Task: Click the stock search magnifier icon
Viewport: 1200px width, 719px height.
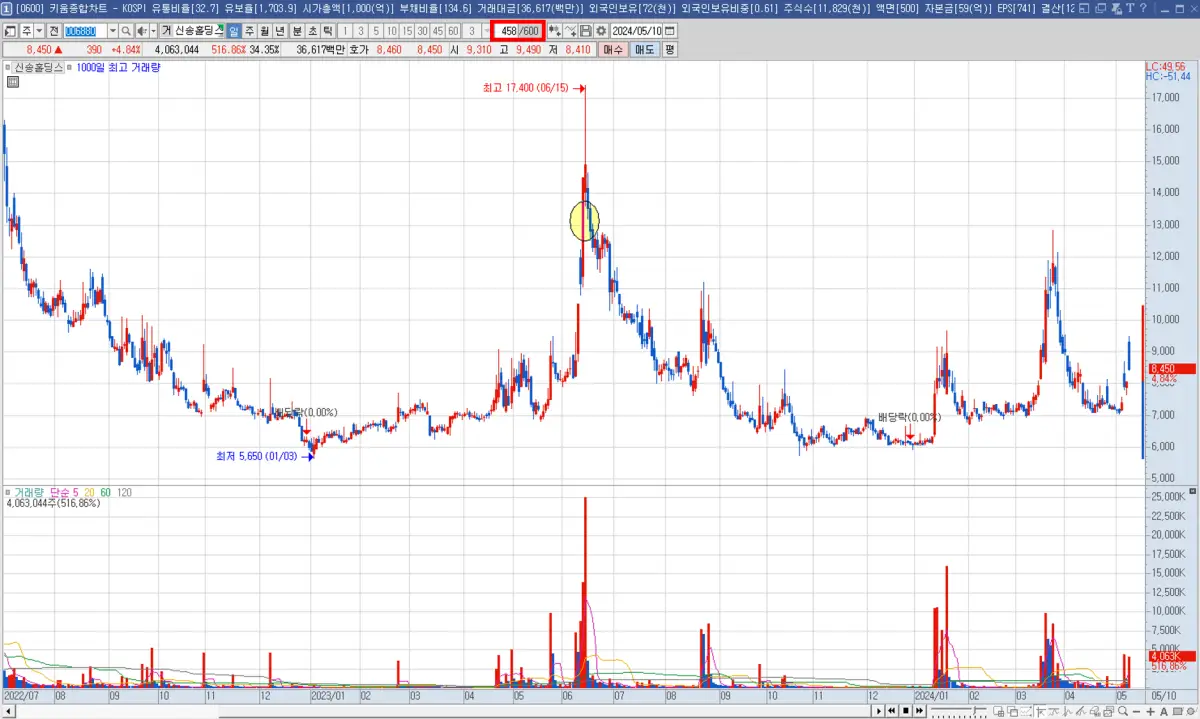Action: coord(126,31)
